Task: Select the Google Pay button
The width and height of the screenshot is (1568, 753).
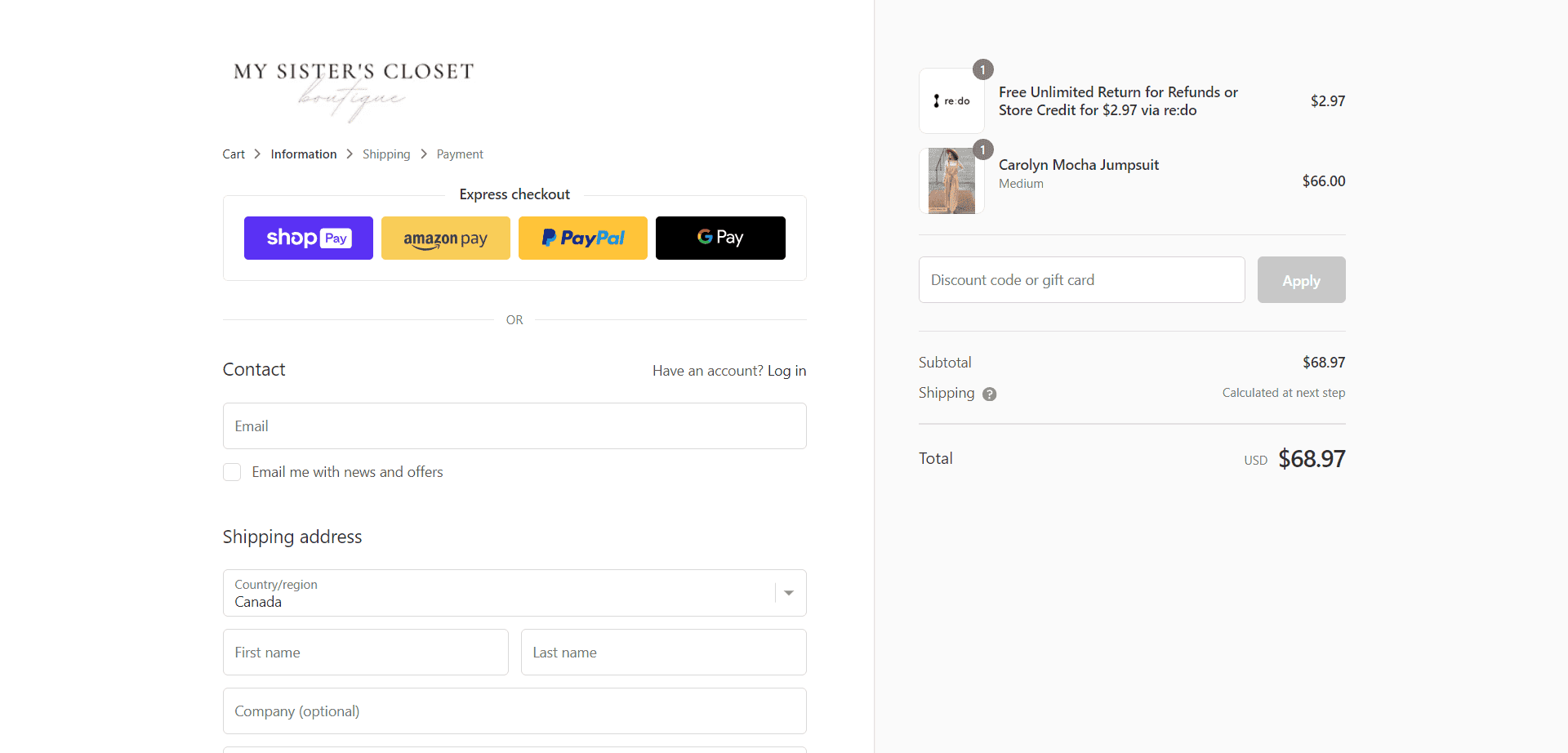Action: tap(720, 238)
